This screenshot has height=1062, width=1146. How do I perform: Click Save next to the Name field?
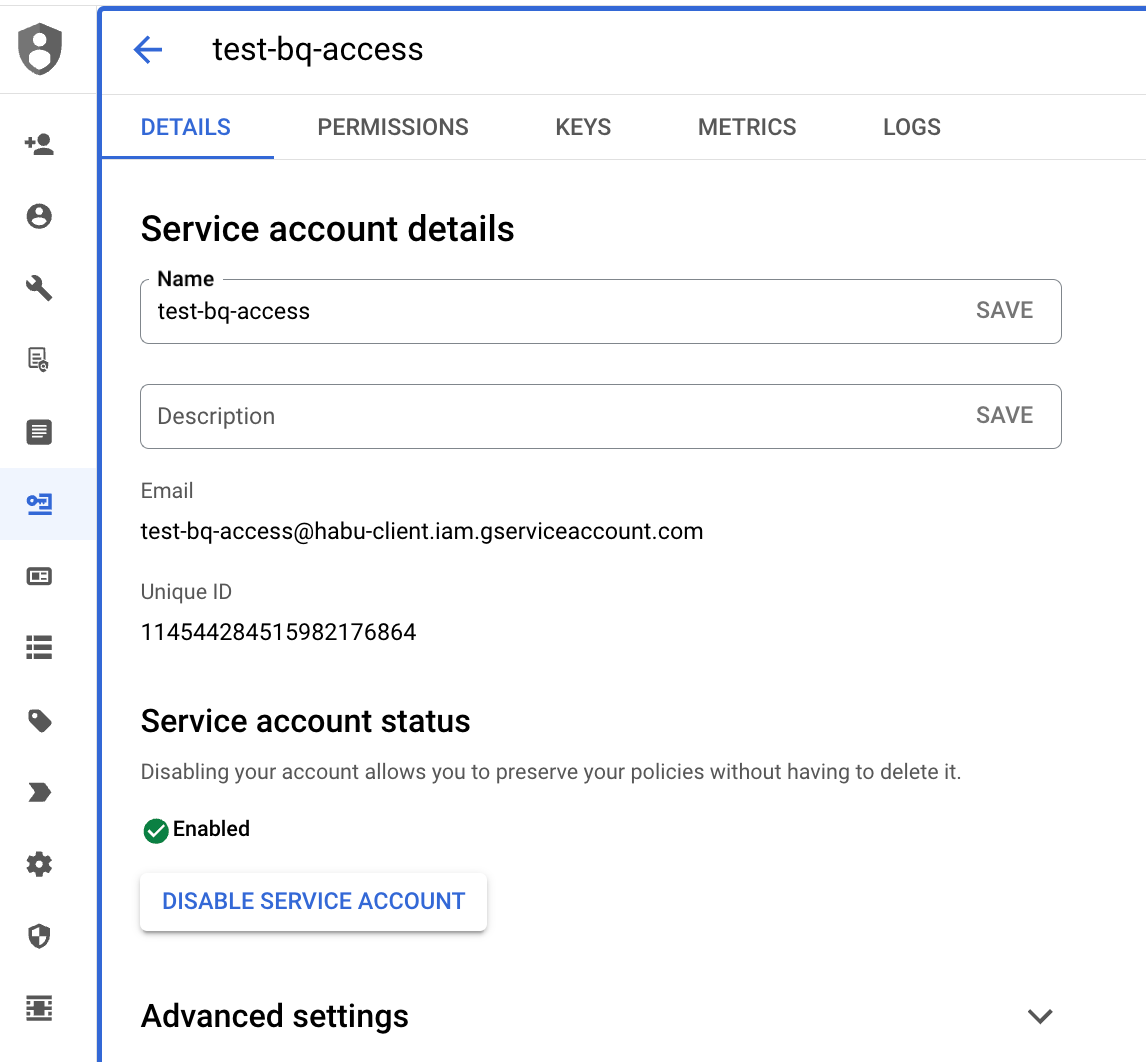1004,311
